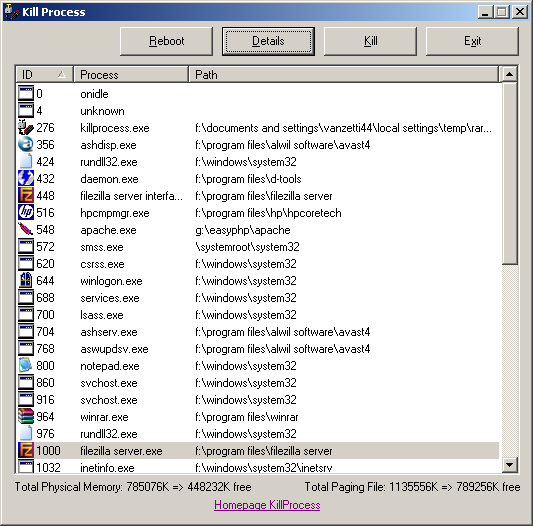Click the Apache feather icon
The height and width of the screenshot is (526, 533).
pyautogui.click(x=26, y=230)
